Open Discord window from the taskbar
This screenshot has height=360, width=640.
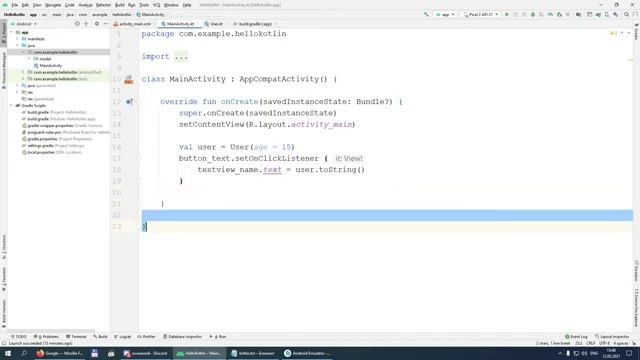(x=145, y=353)
